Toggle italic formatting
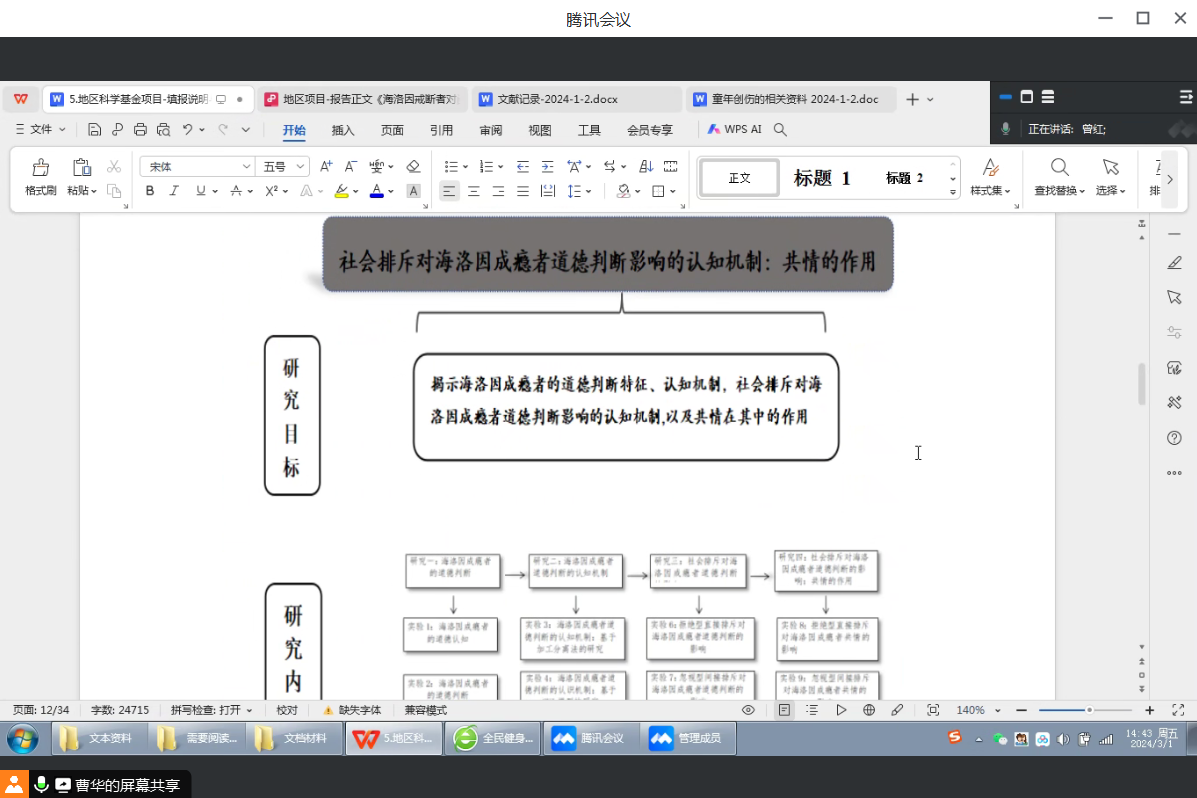1197x798 pixels. 174,191
